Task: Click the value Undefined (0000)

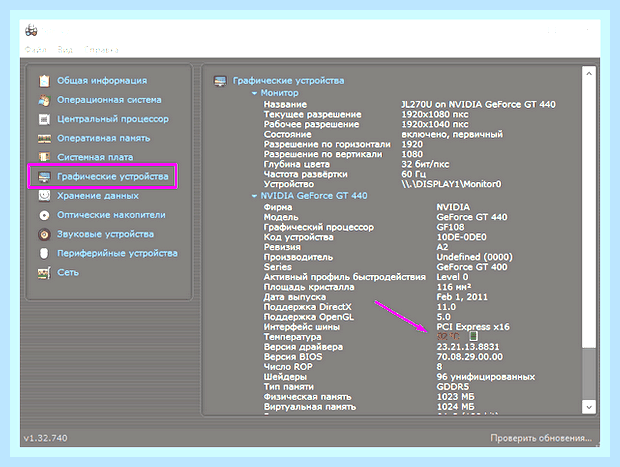Action: 474,257
